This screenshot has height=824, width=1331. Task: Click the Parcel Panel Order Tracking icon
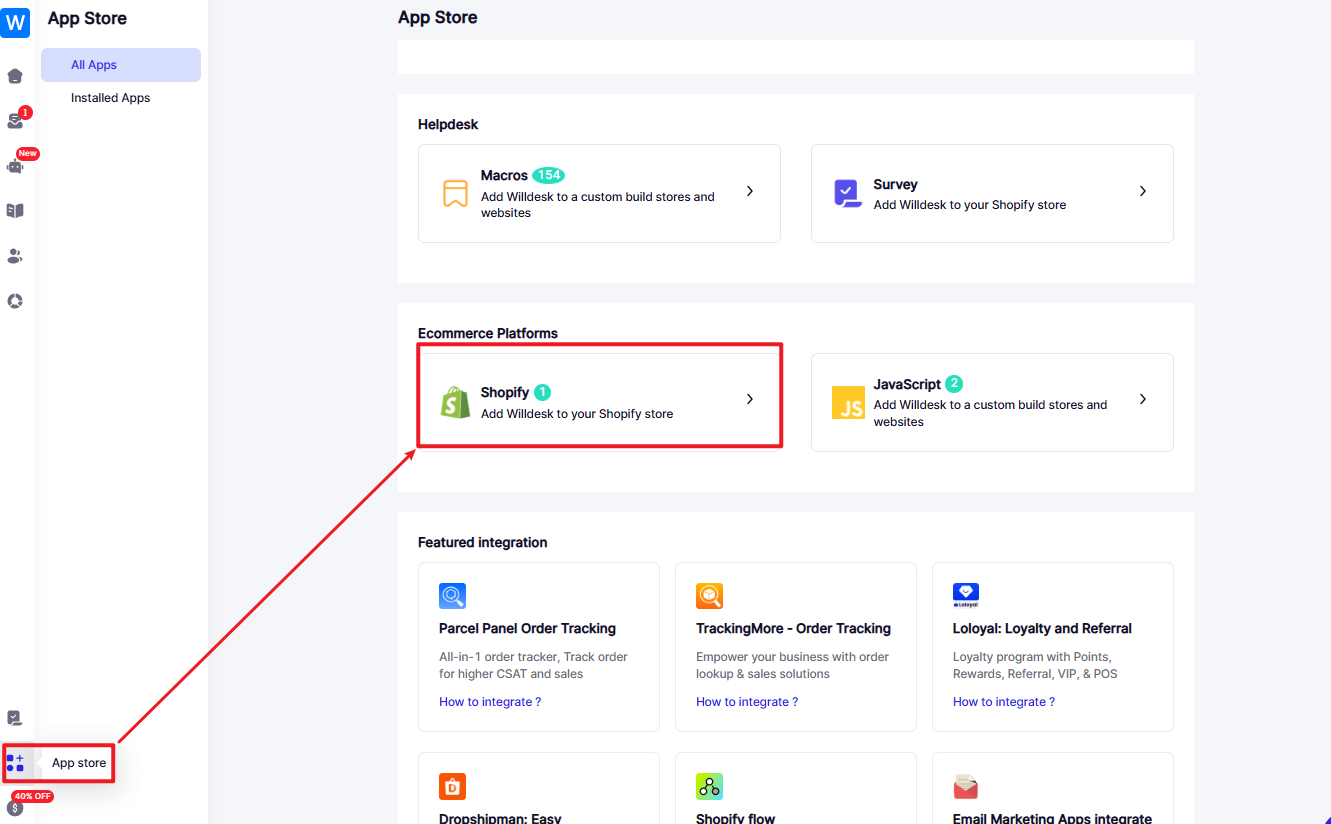click(x=452, y=596)
